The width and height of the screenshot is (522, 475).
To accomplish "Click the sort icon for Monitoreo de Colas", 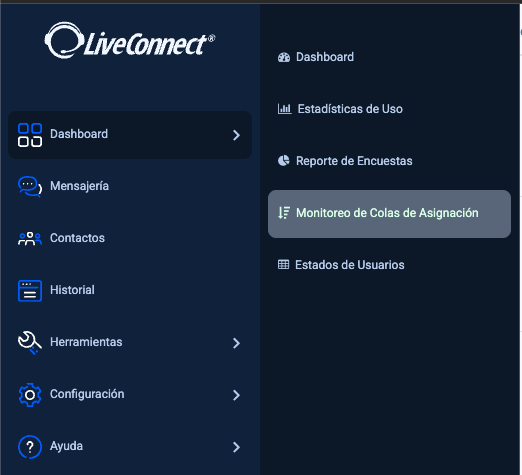I will tap(284, 213).
